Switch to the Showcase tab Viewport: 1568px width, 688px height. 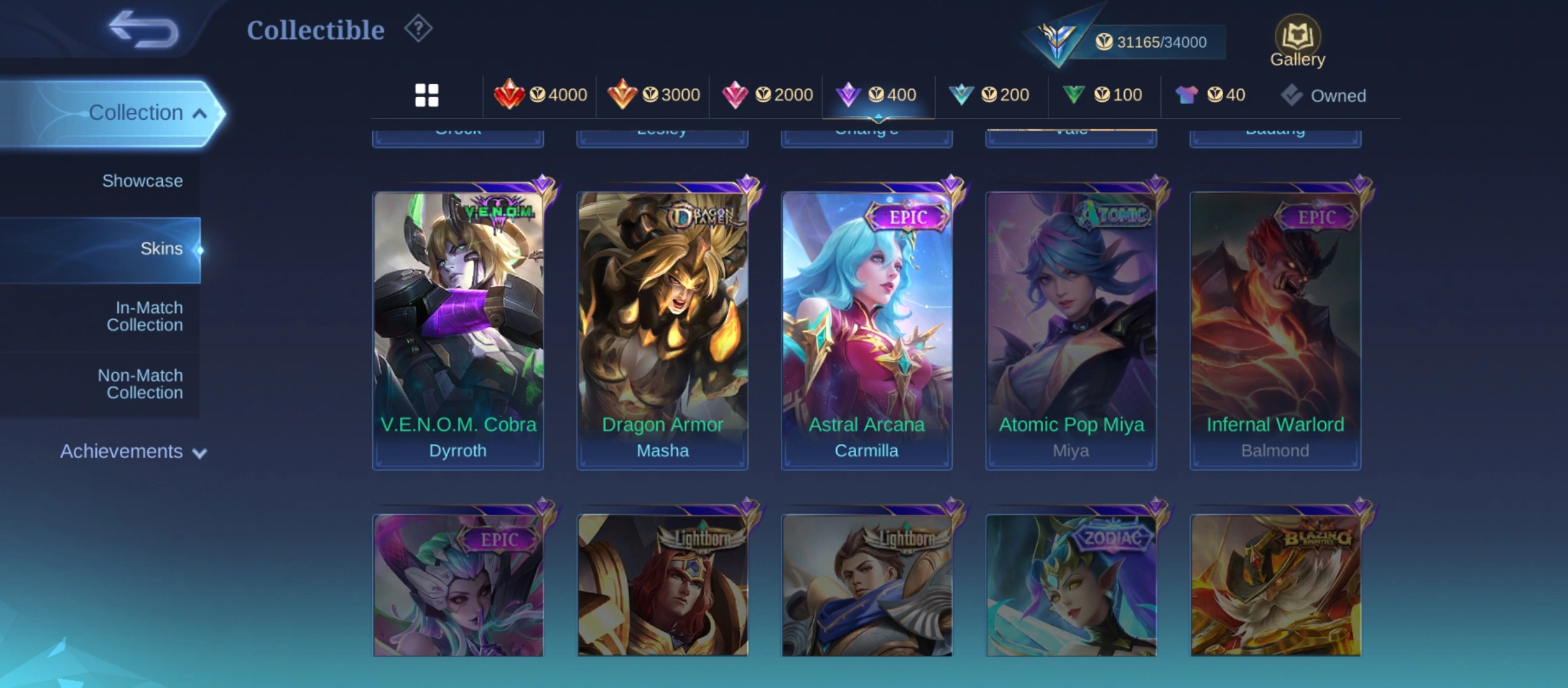[142, 181]
